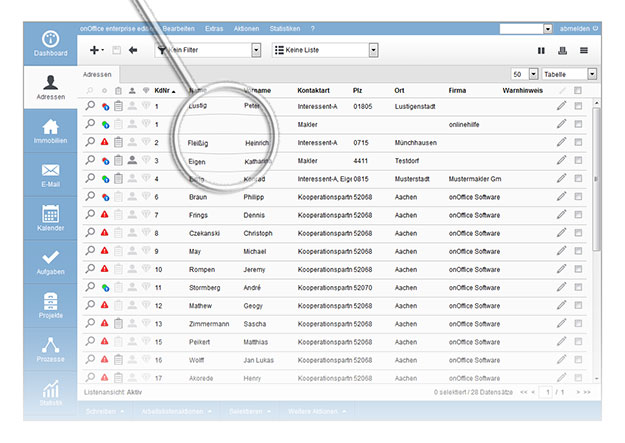The height and width of the screenshot is (443, 625).
Task: Click the plus add-new icon
Action: point(96,50)
